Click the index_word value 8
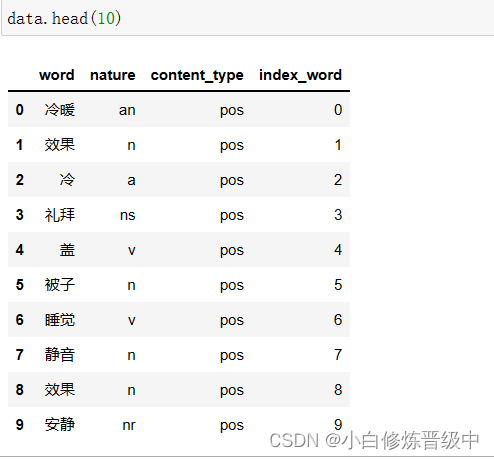The width and height of the screenshot is (494, 460). point(338,390)
